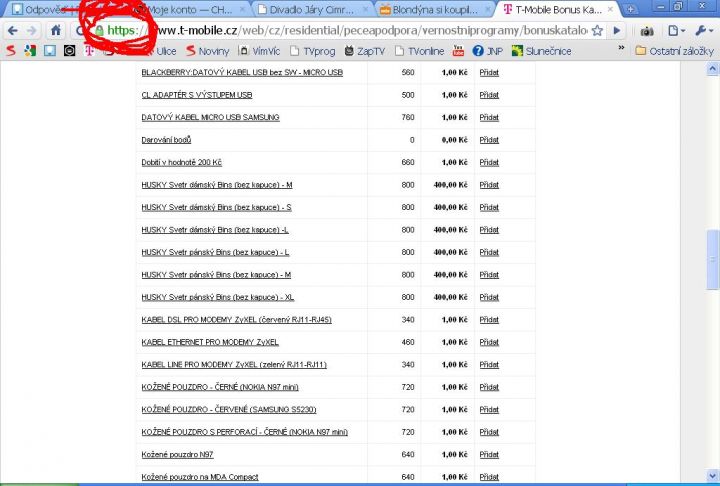Open the Noviny bookmark
Screen dimensions: 720x486
[208, 51]
